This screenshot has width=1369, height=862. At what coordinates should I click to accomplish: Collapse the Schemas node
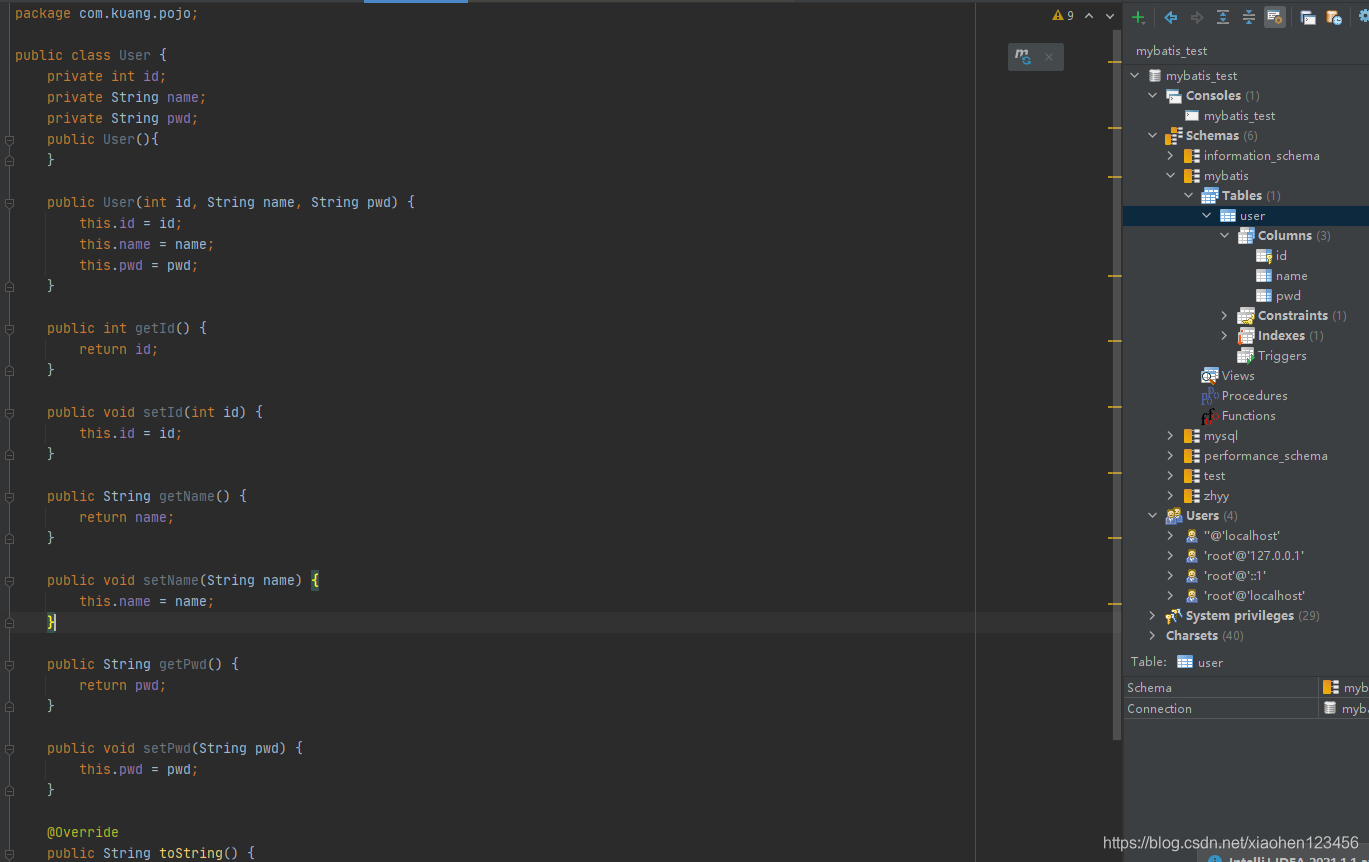click(x=1152, y=136)
